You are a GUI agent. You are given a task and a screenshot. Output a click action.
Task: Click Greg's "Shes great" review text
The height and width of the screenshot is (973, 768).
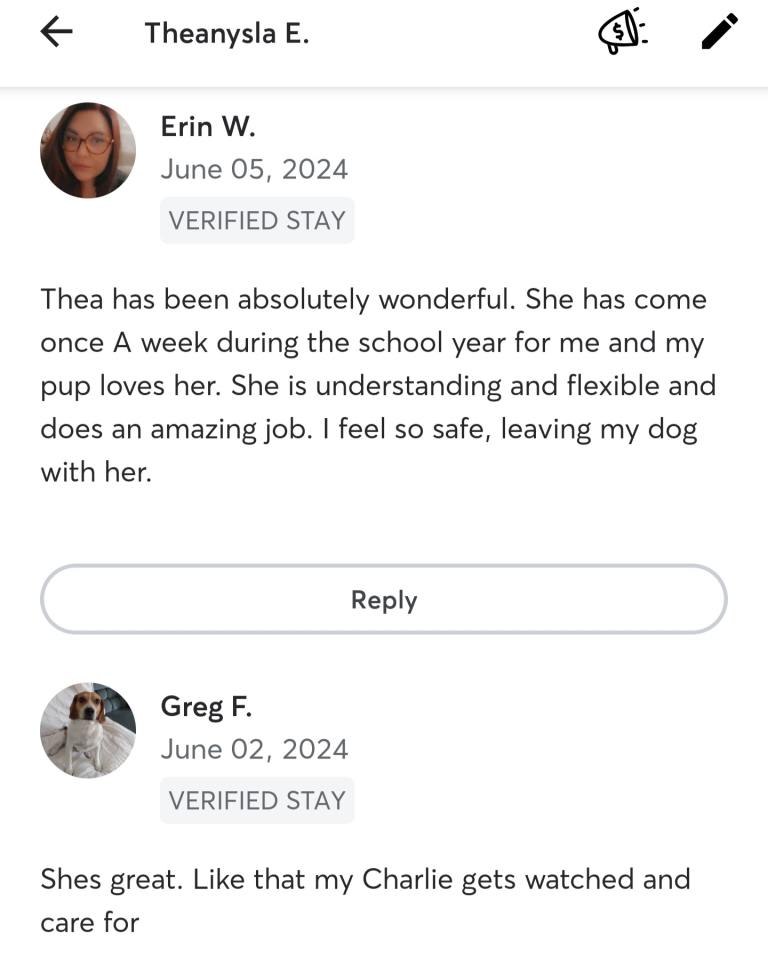[x=112, y=880]
